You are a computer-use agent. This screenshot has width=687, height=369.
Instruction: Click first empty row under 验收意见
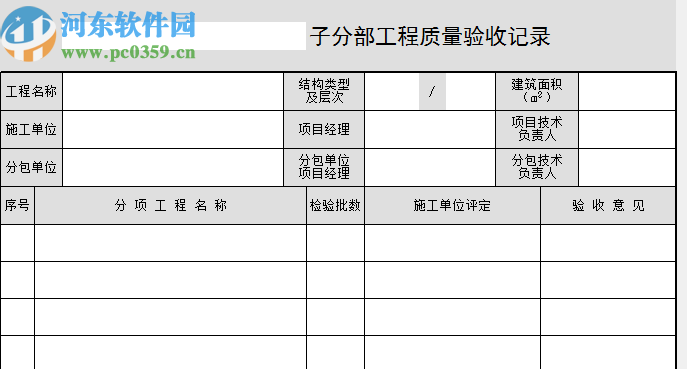[608, 243]
